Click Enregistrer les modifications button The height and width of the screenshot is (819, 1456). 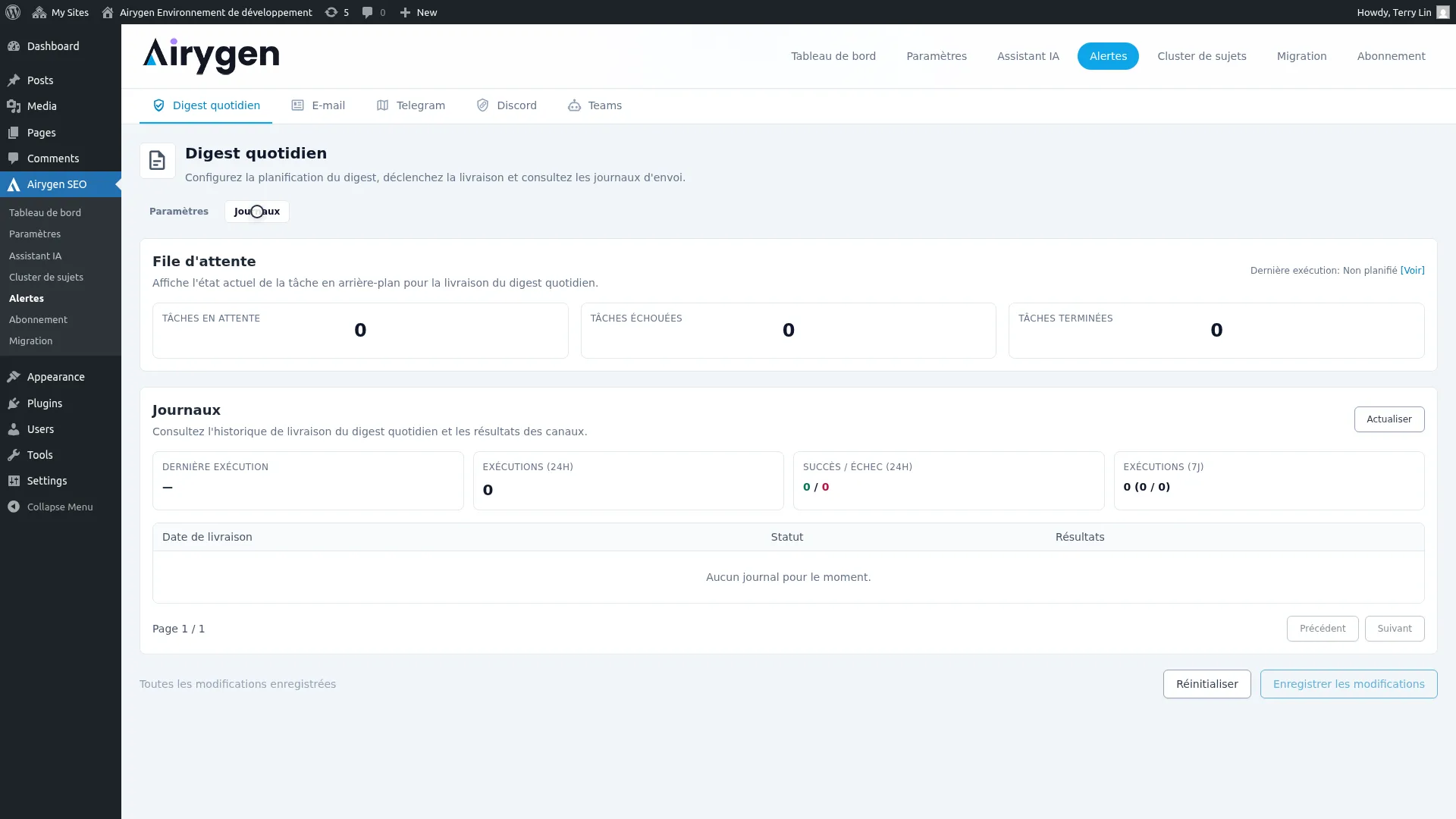(x=1348, y=684)
